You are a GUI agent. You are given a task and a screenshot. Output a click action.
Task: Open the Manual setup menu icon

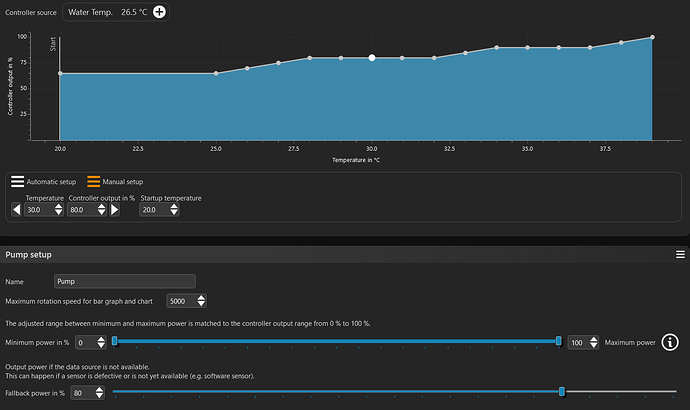(93, 182)
